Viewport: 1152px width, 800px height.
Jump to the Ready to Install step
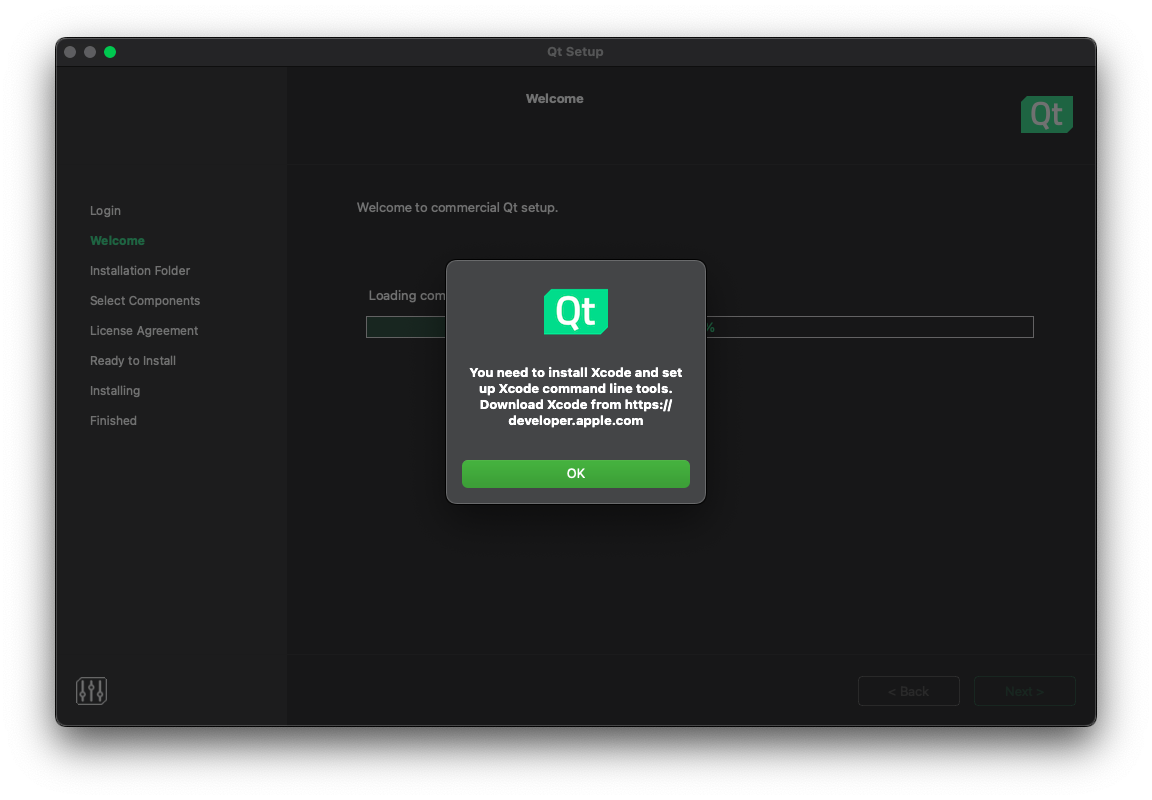click(x=133, y=361)
